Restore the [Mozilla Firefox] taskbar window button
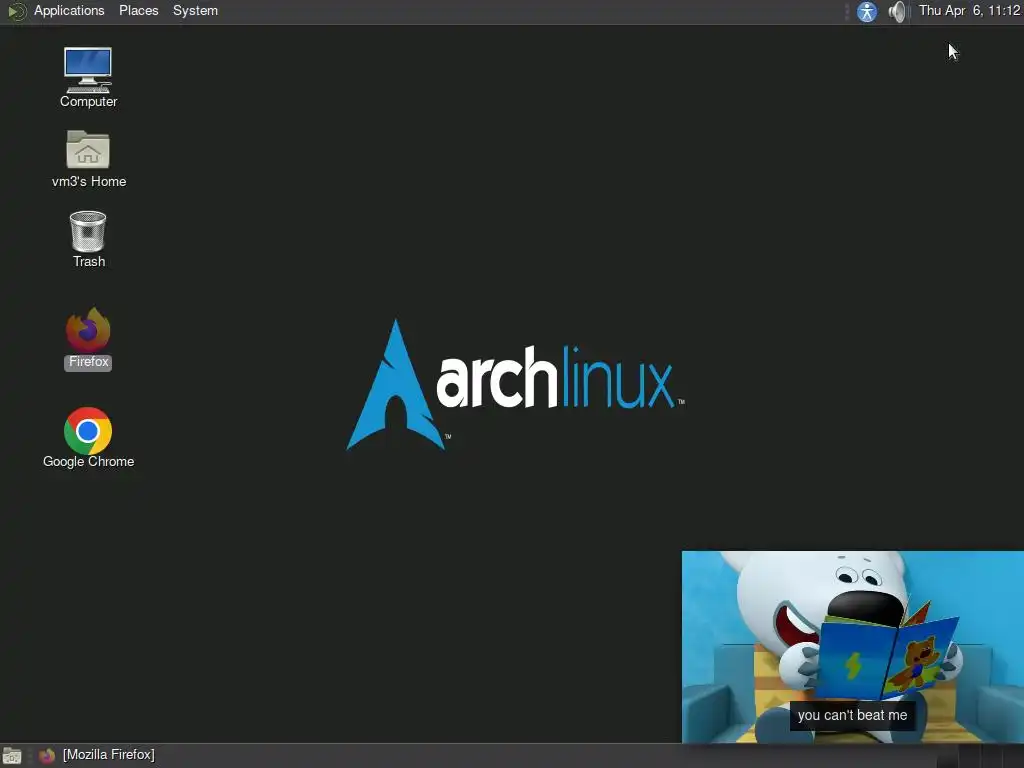 (x=97, y=755)
